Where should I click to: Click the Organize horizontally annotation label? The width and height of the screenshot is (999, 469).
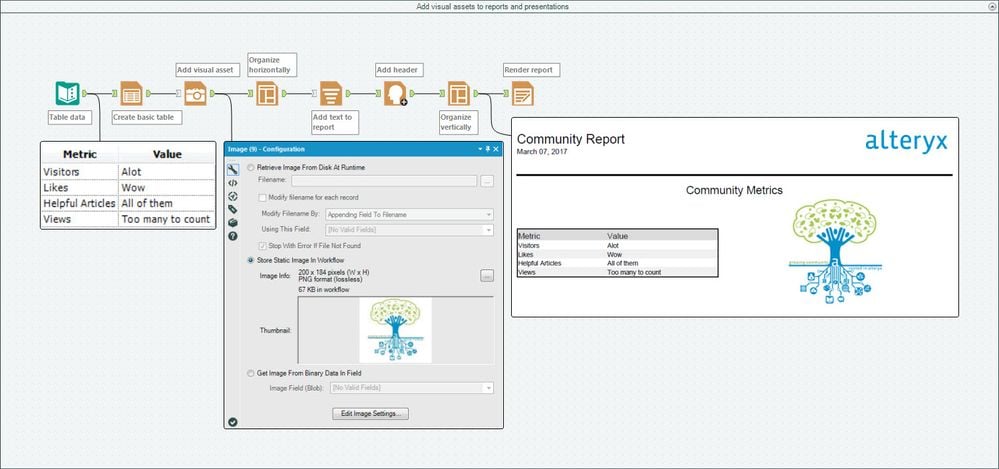coord(272,64)
